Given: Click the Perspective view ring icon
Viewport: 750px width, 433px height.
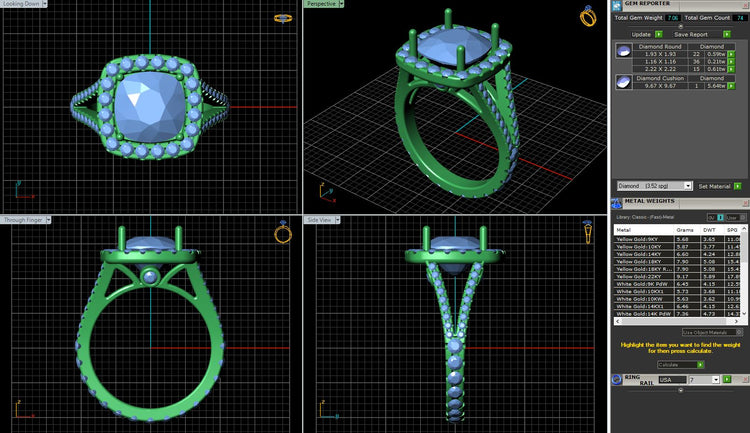Looking at the screenshot, I should [x=588, y=16].
